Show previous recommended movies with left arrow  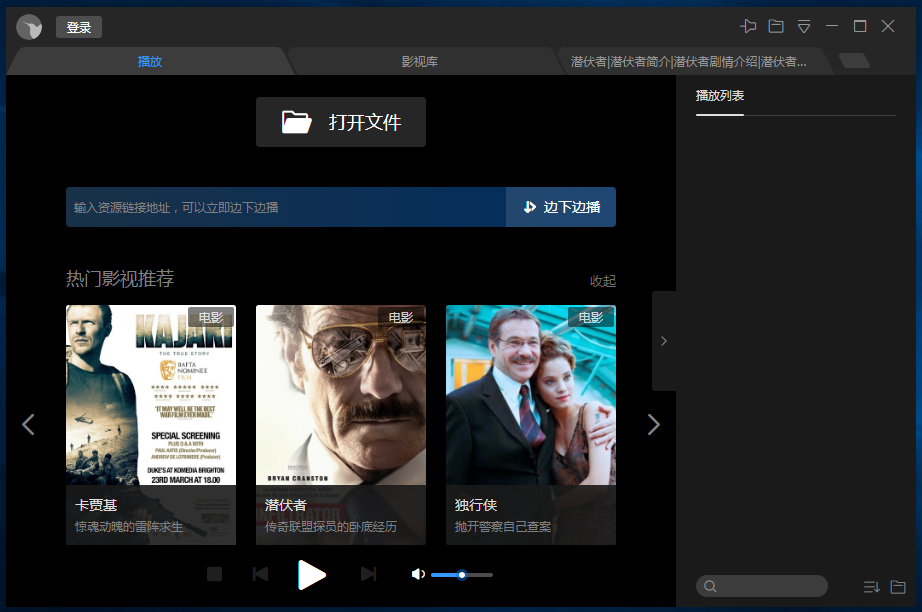click(x=28, y=425)
